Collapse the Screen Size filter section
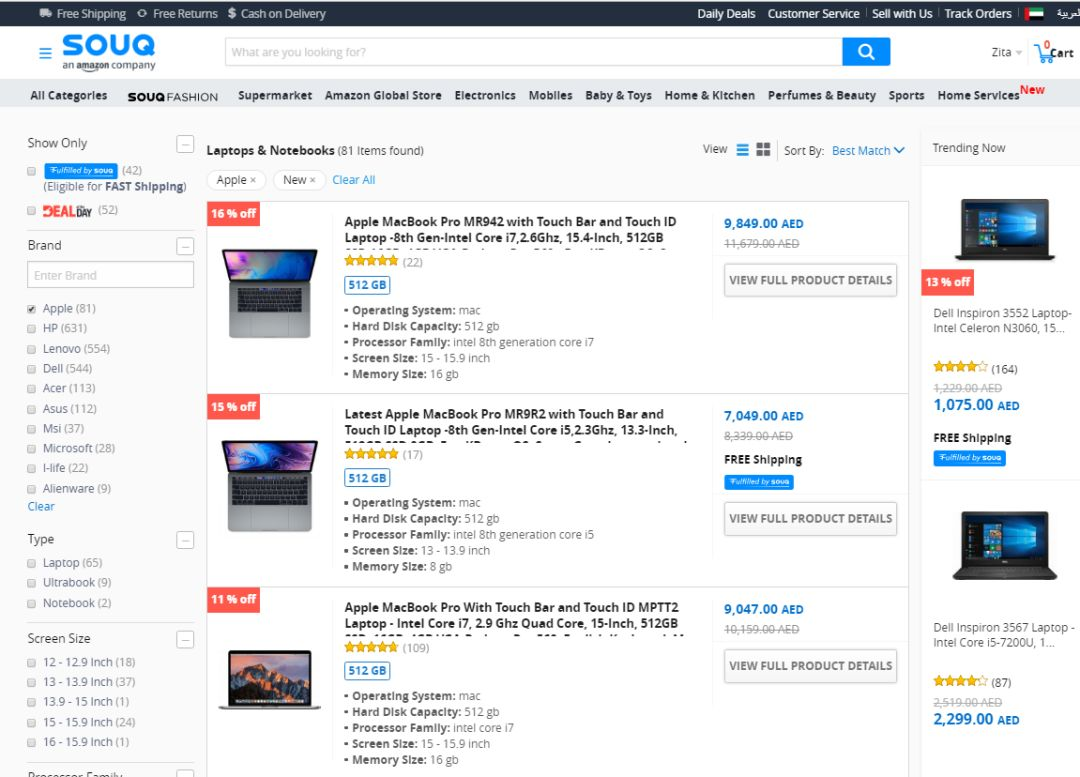Screen dimensions: 1080x777 pos(185,639)
